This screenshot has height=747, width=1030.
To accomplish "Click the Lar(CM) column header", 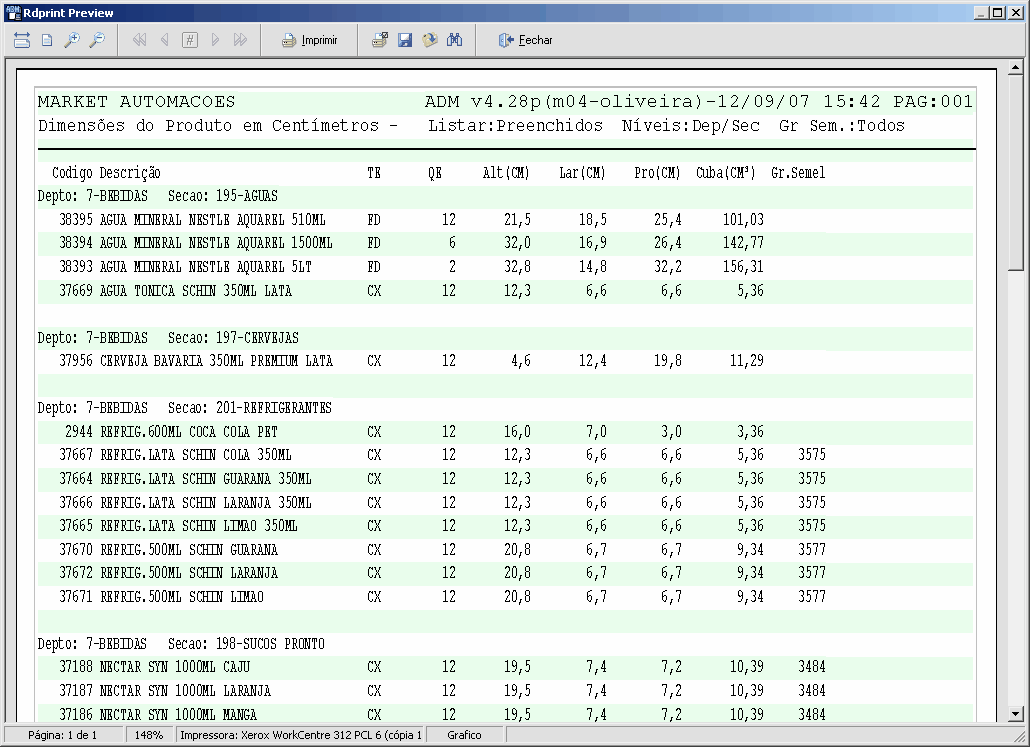I will 582,173.
